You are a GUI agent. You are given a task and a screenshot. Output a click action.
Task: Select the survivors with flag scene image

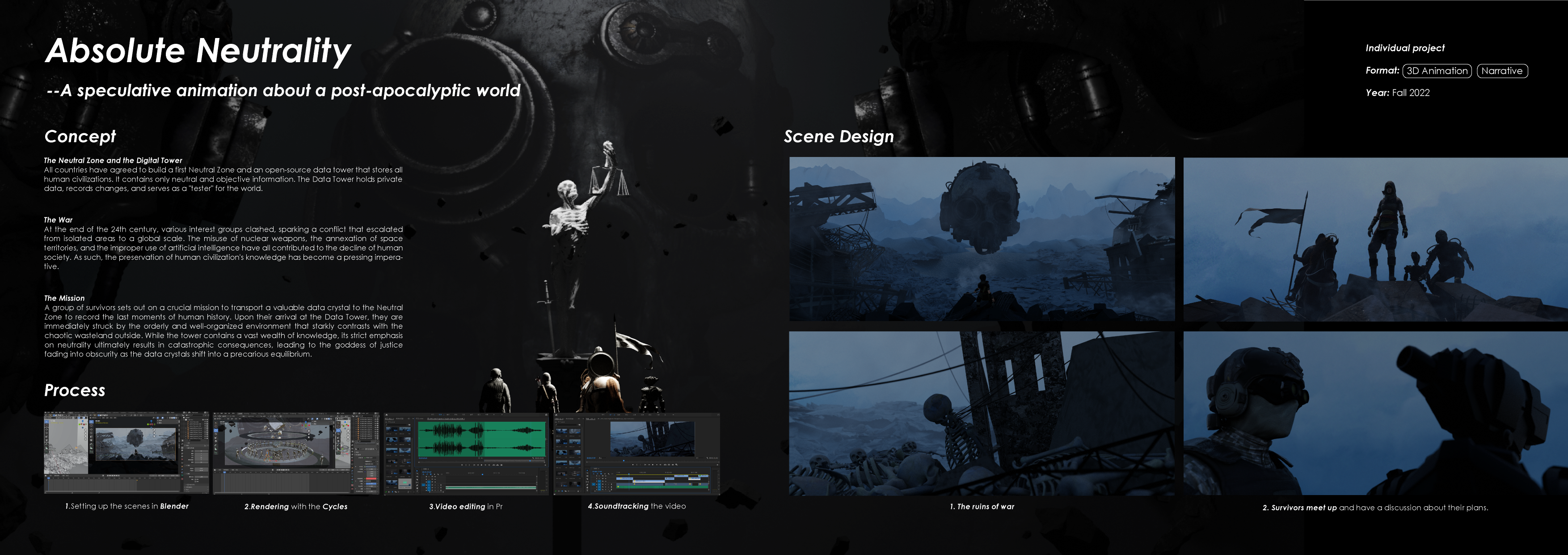click(x=1375, y=239)
